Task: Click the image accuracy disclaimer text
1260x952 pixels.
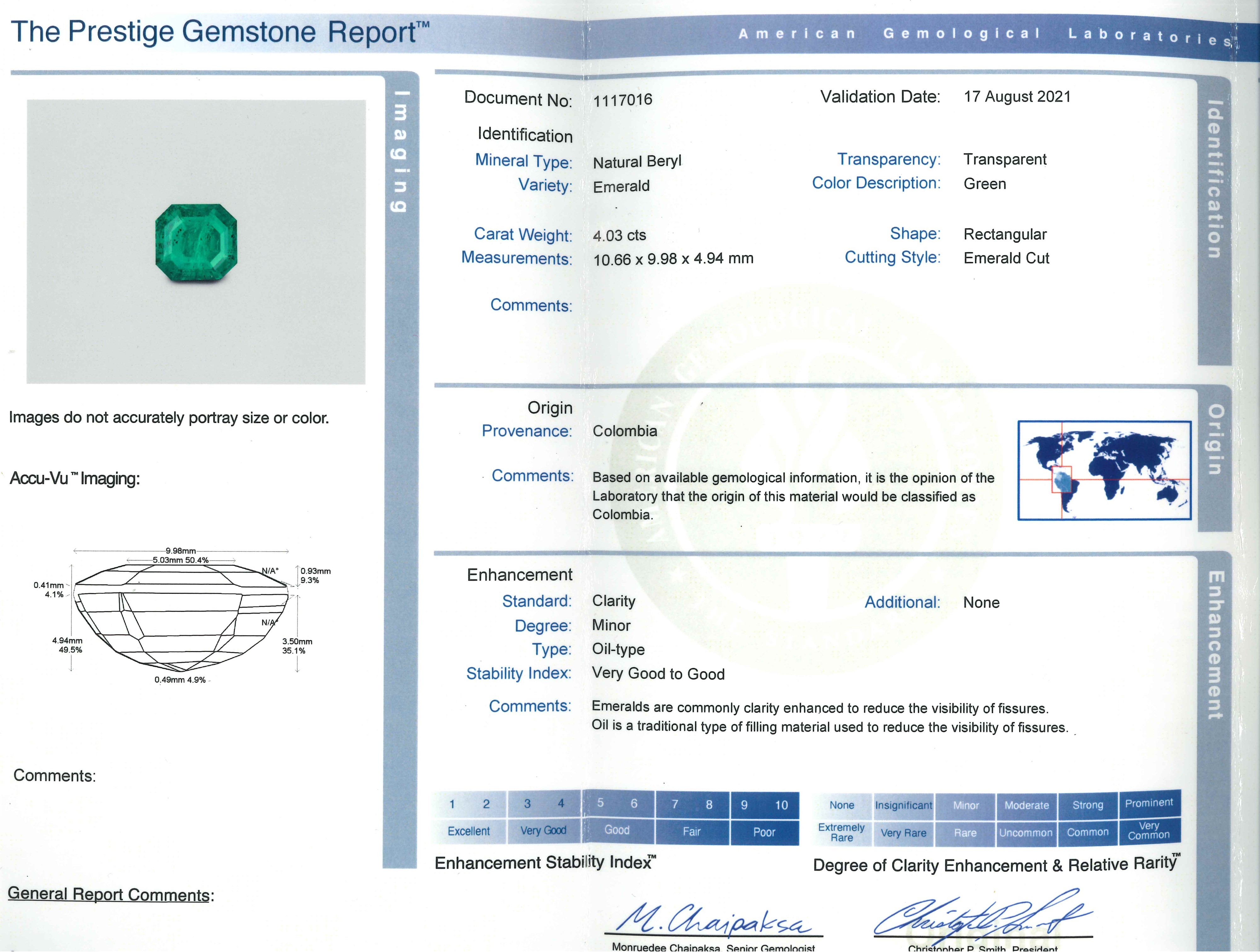Action: 169,418
